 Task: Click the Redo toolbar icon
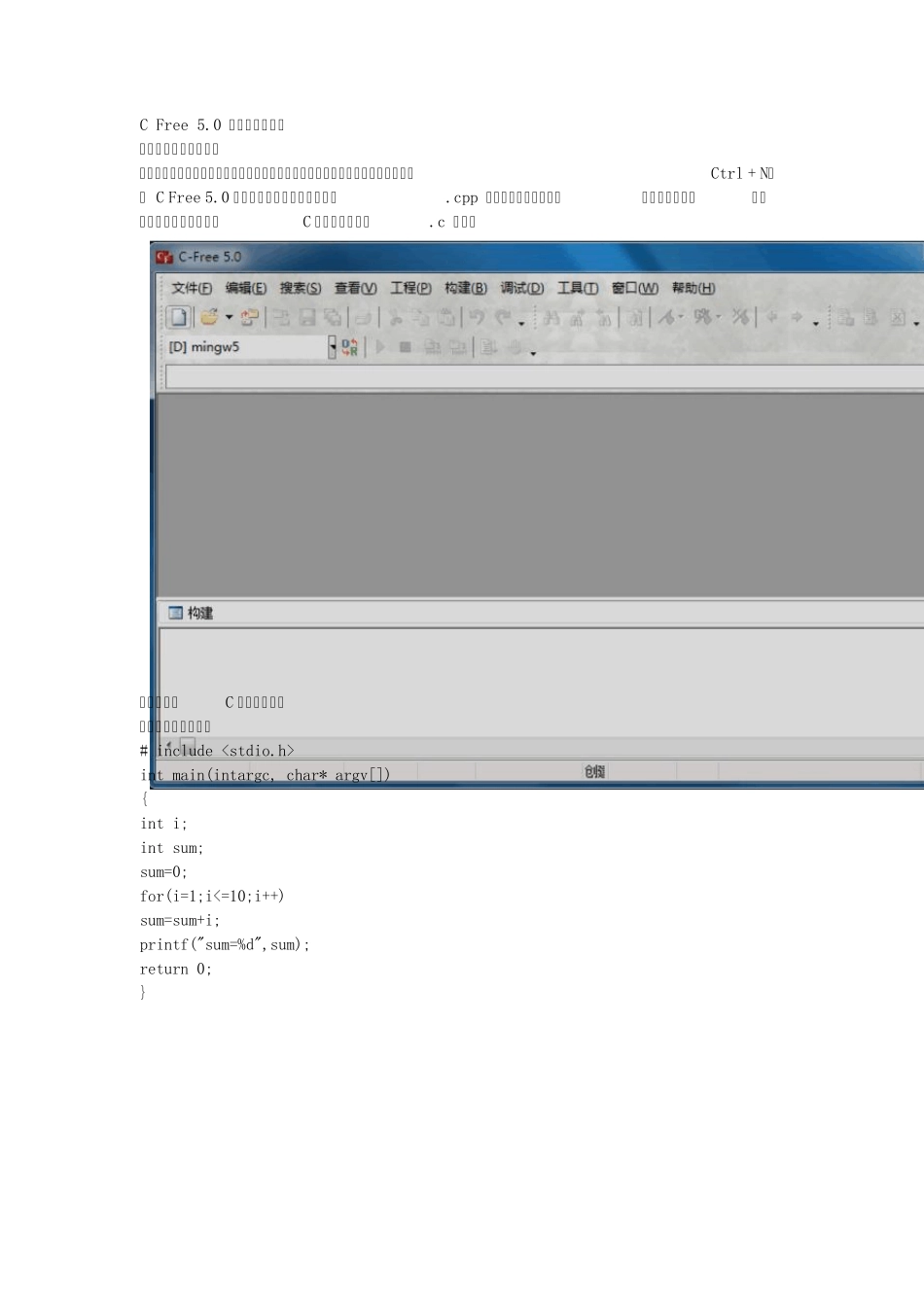(x=503, y=317)
